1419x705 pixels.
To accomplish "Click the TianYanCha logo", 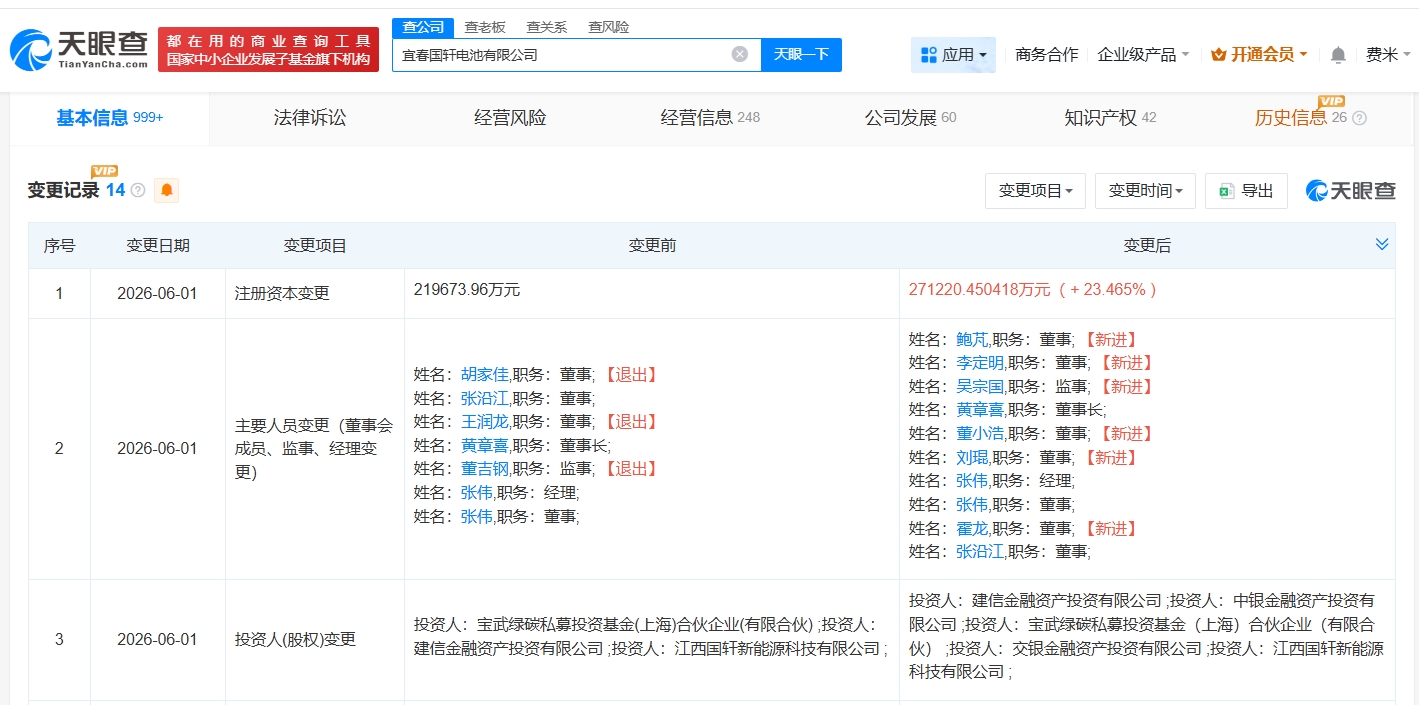I will [x=79, y=49].
